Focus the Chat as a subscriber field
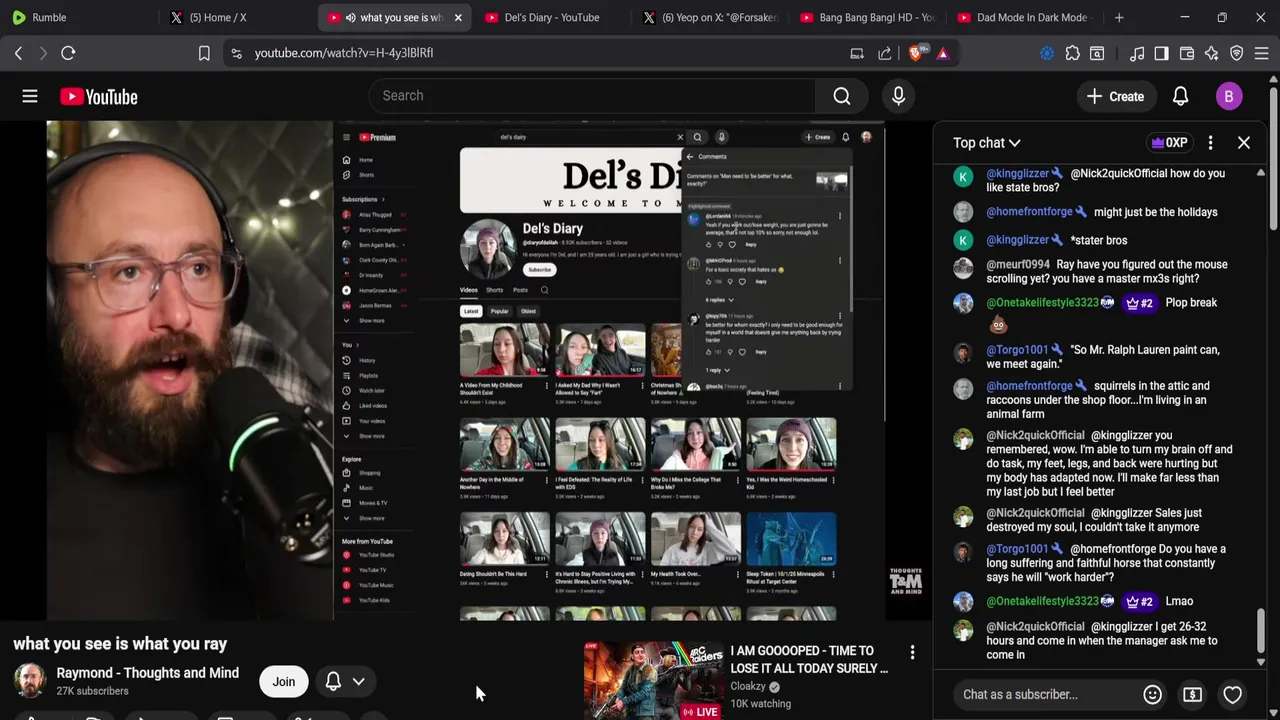Image resolution: width=1280 pixels, height=720 pixels. (x=1050, y=694)
